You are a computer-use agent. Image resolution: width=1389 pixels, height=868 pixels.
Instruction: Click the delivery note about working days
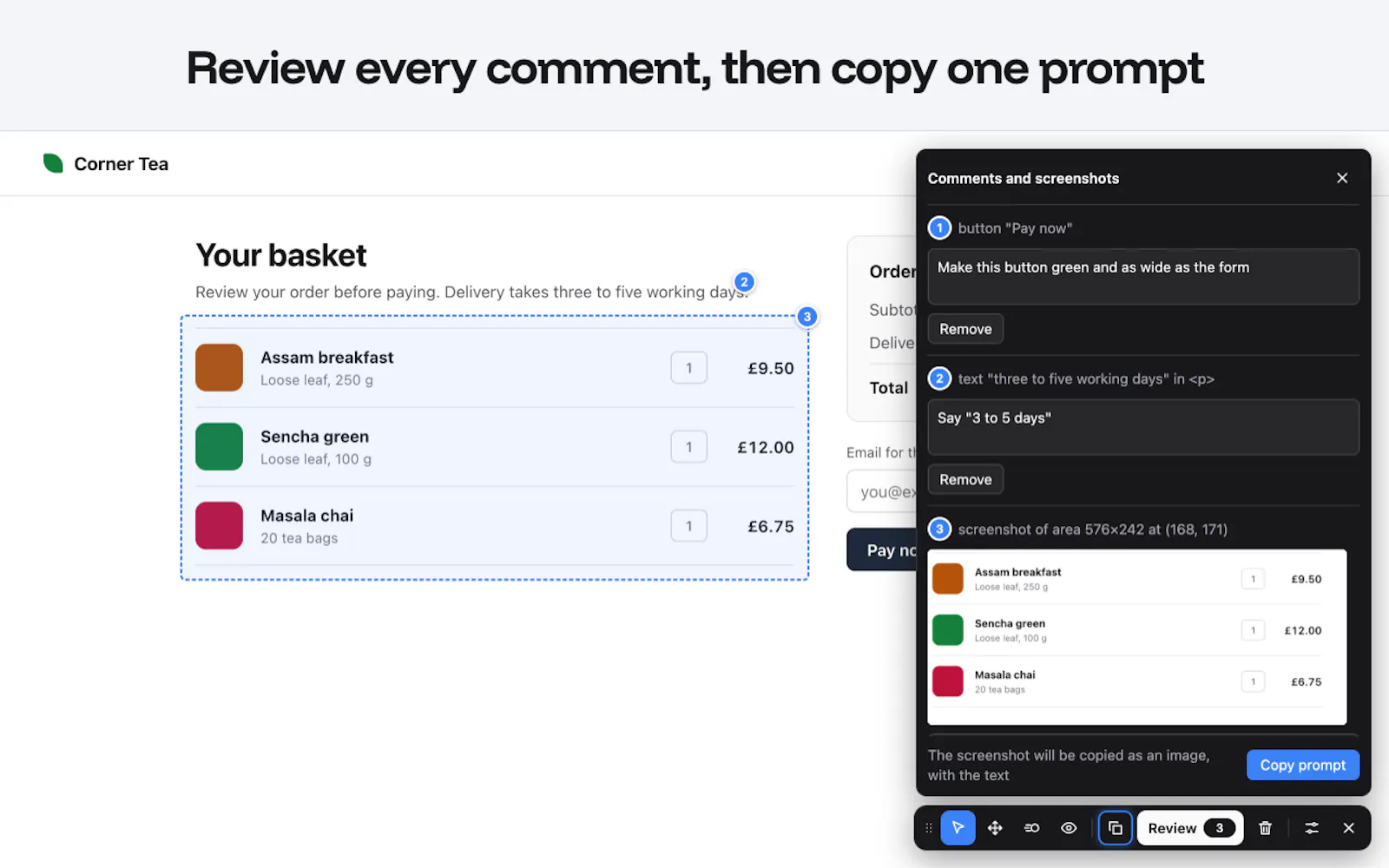tap(471, 293)
